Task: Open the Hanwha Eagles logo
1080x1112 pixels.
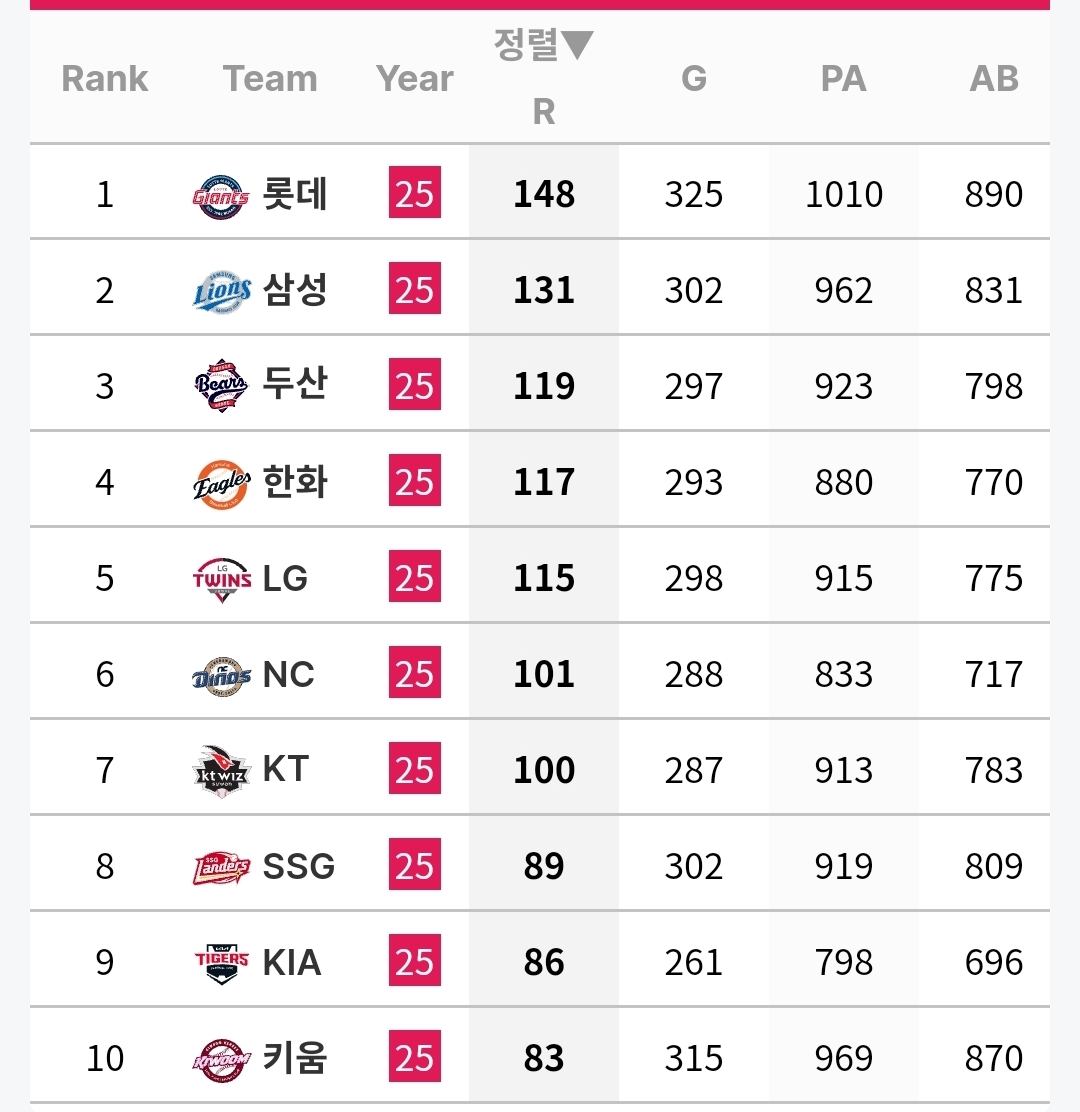Action: pyautogui.click(x=221, y=483)
